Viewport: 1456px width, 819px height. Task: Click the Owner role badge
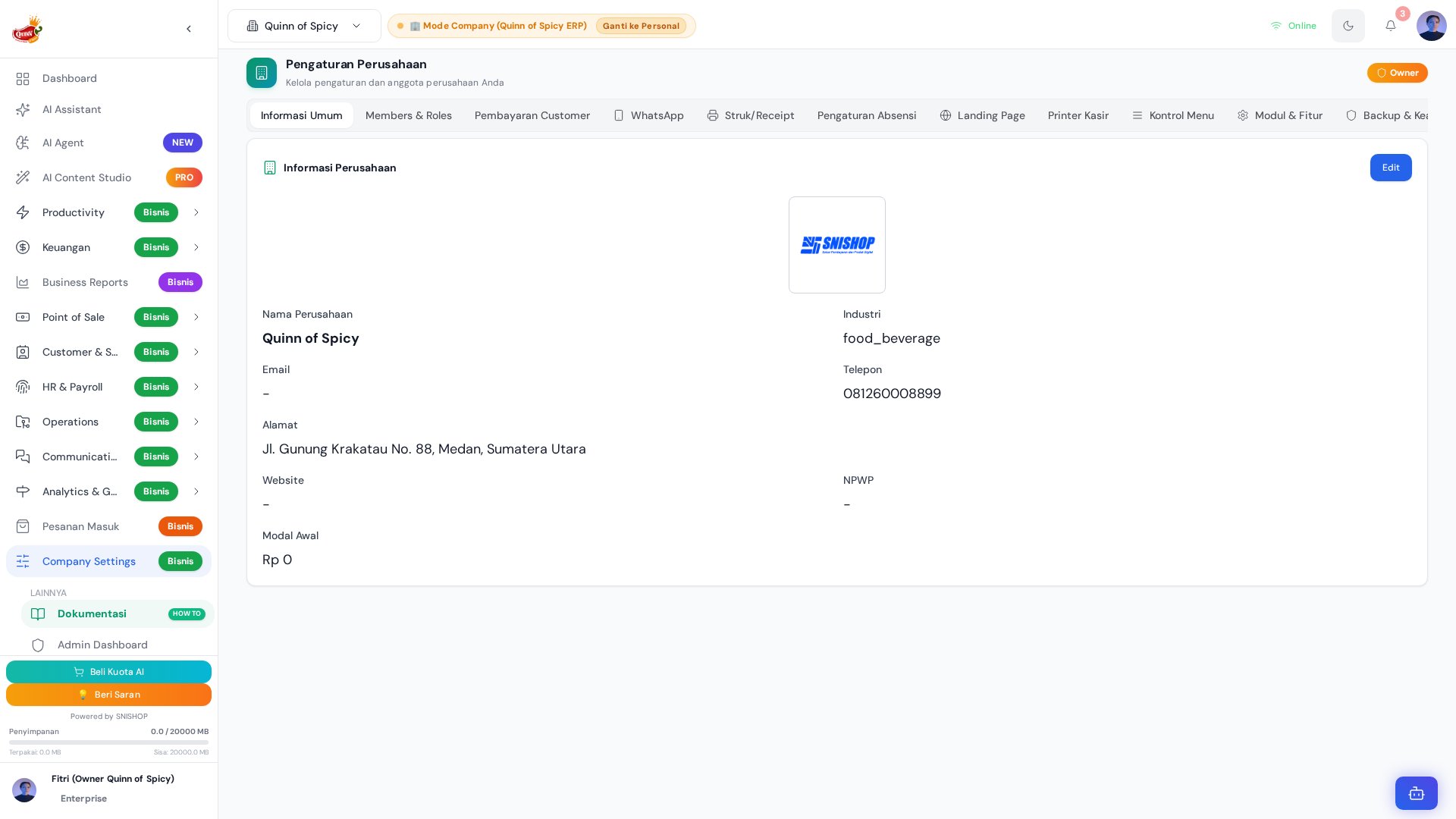[x=1397, y=73]
